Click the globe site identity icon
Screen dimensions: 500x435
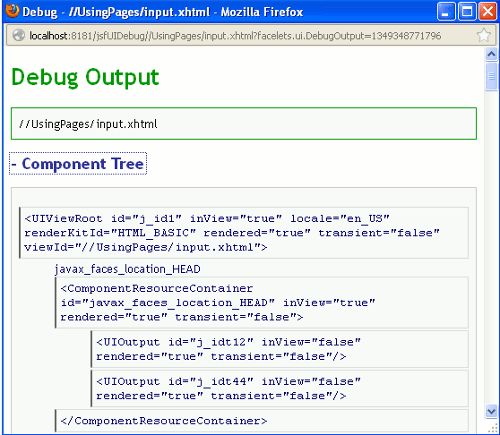[x=19, y=35]
